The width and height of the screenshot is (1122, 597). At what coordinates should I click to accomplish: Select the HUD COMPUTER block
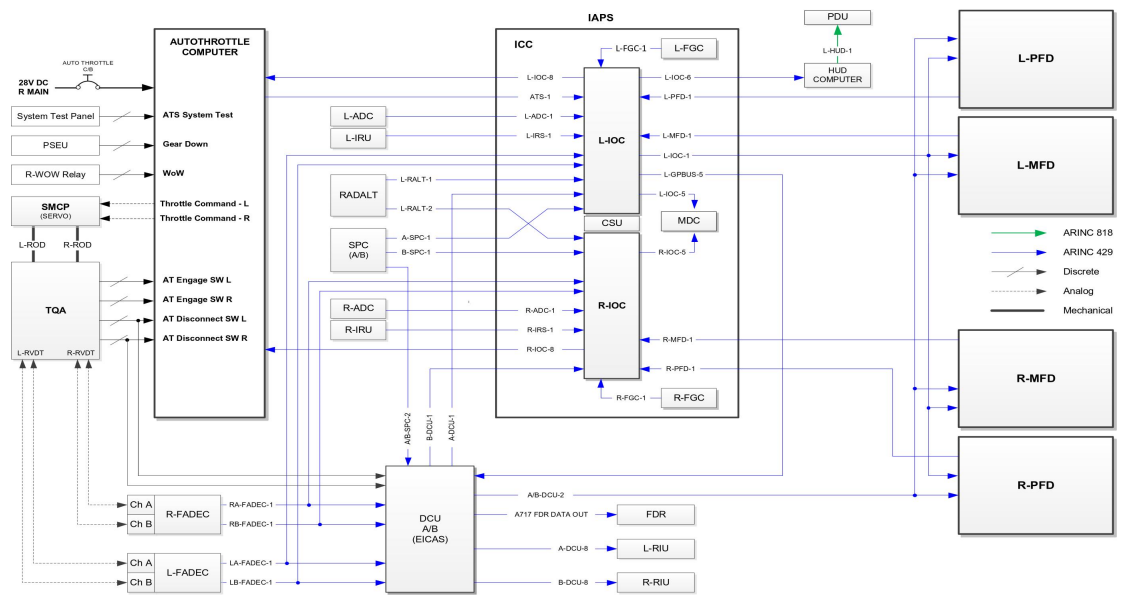click(837, 74)
